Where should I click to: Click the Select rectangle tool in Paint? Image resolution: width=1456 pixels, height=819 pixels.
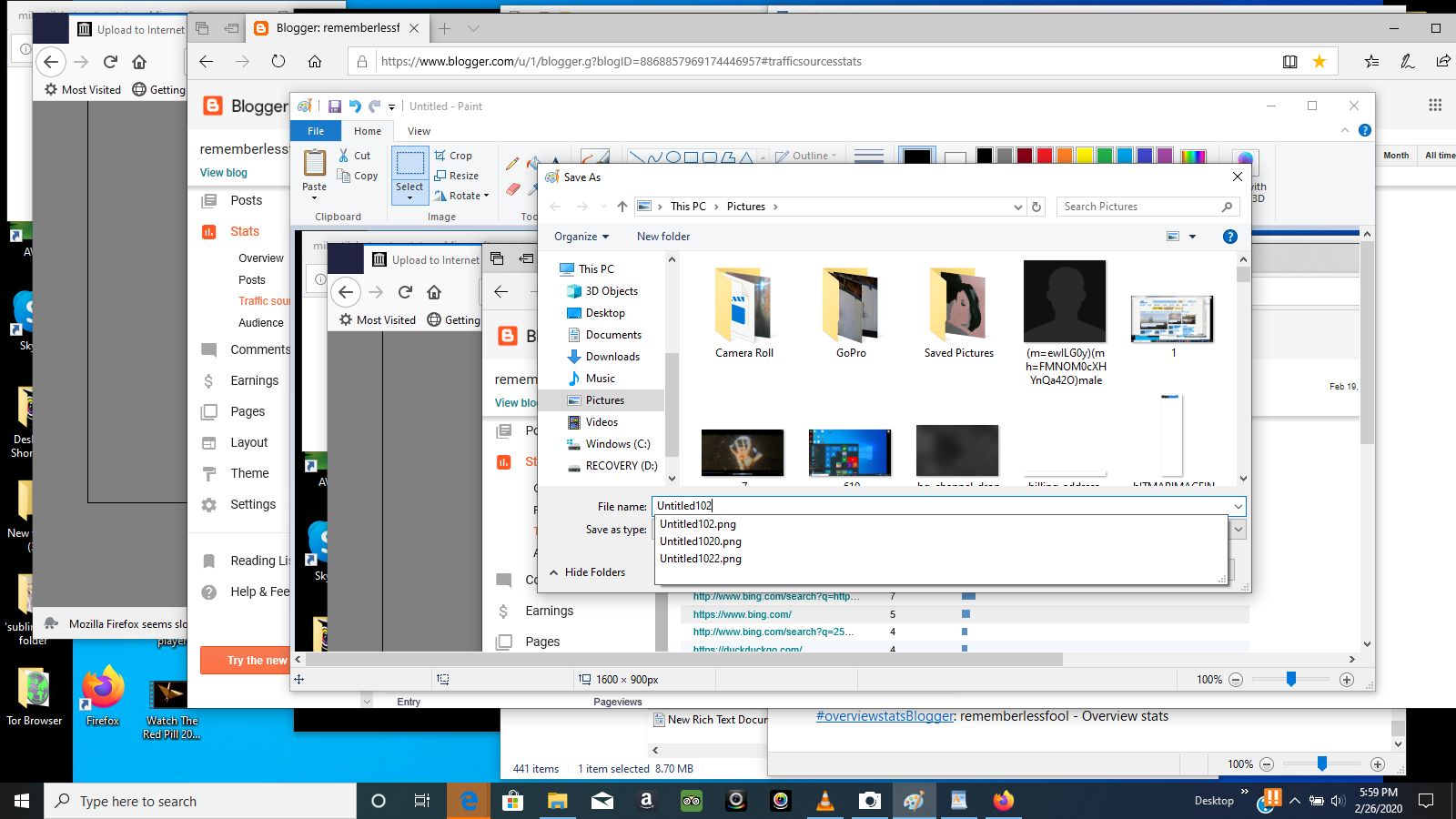[x=409, y=164]
